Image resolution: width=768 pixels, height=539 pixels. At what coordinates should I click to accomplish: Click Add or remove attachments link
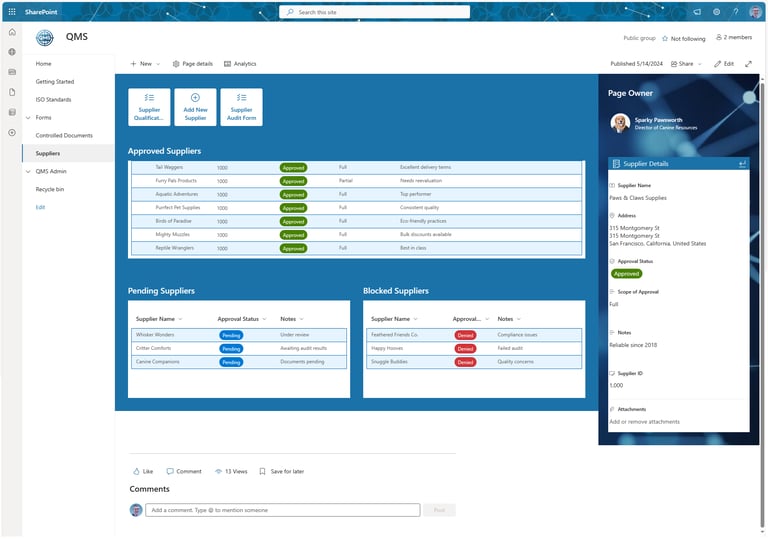(x=645, y=421)
